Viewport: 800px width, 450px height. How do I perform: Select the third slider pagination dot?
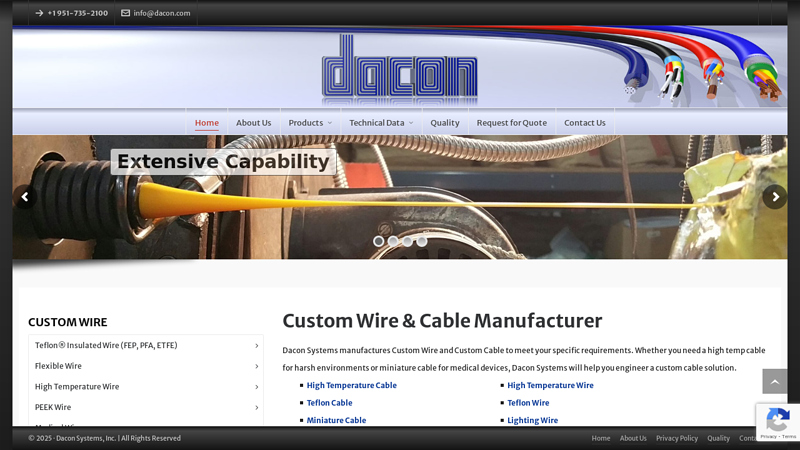pyautogui.click(x=407, y=241)
